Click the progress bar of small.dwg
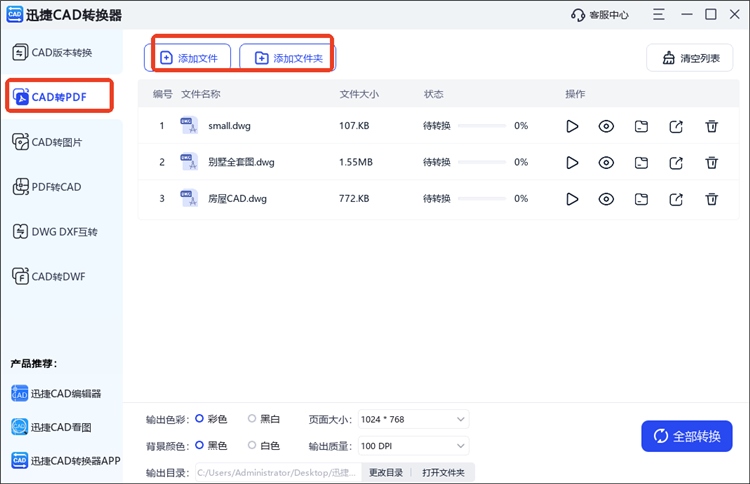This screenshot has height=484, width=750. [x=482, y=126]
